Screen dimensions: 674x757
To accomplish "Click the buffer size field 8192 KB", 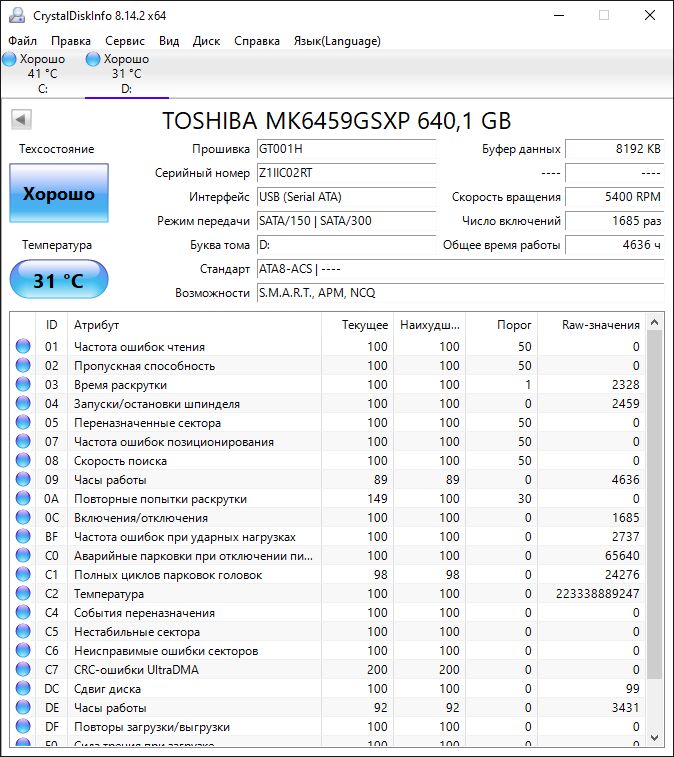I will tap(615, 149).
